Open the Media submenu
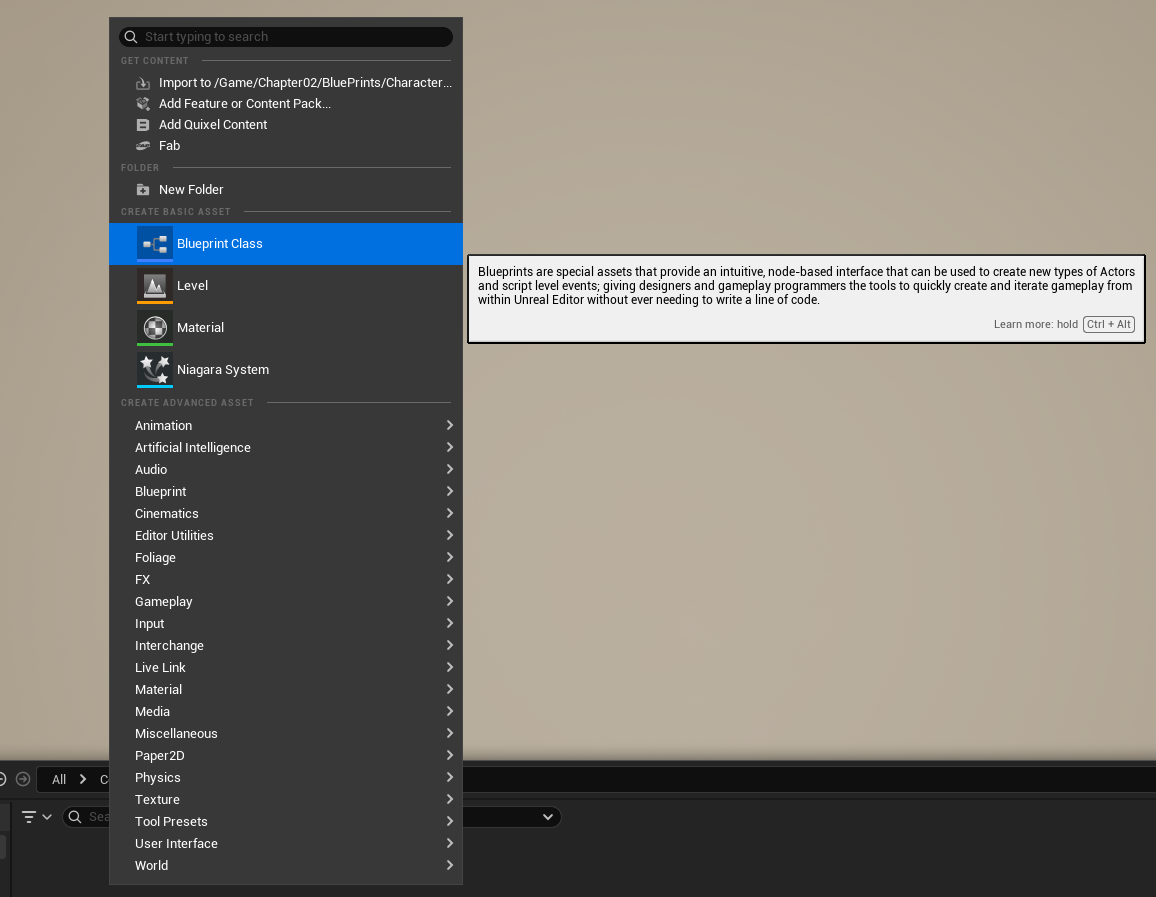This screenshot has width=1156, height=897. click(x=285, y=712)
